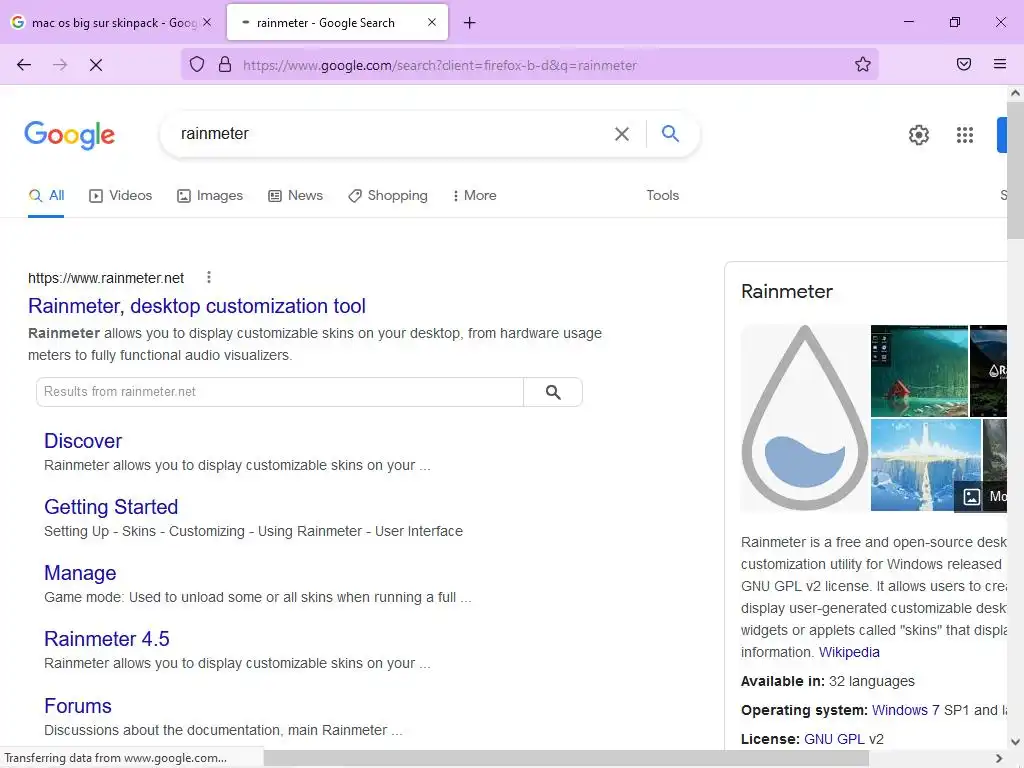Close the rainmeter Google Search tab
1024x768 pixels.
pos(432,22)
